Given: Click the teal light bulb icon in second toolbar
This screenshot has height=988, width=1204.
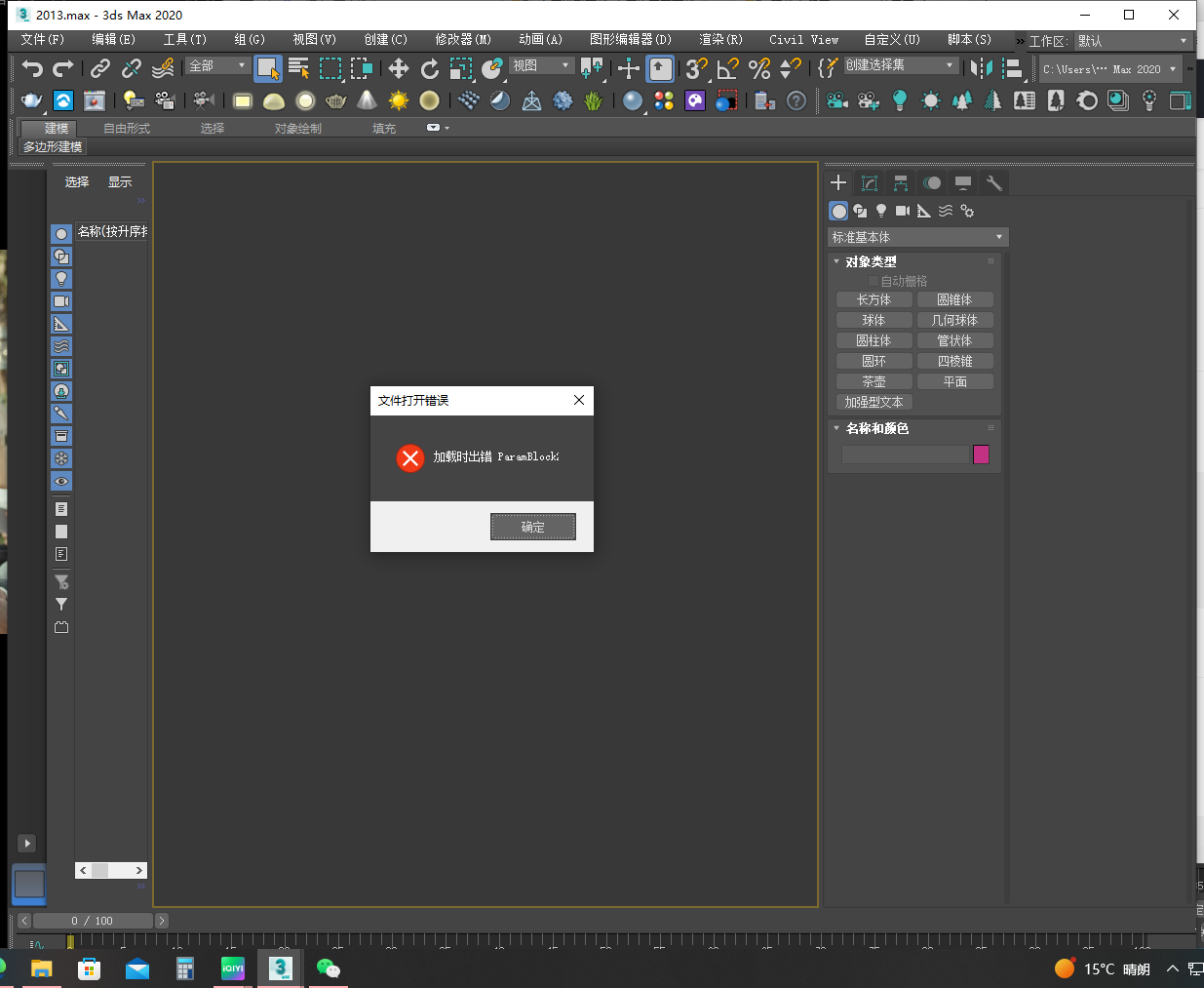Looking at the screenshot, I should point(899,100).
